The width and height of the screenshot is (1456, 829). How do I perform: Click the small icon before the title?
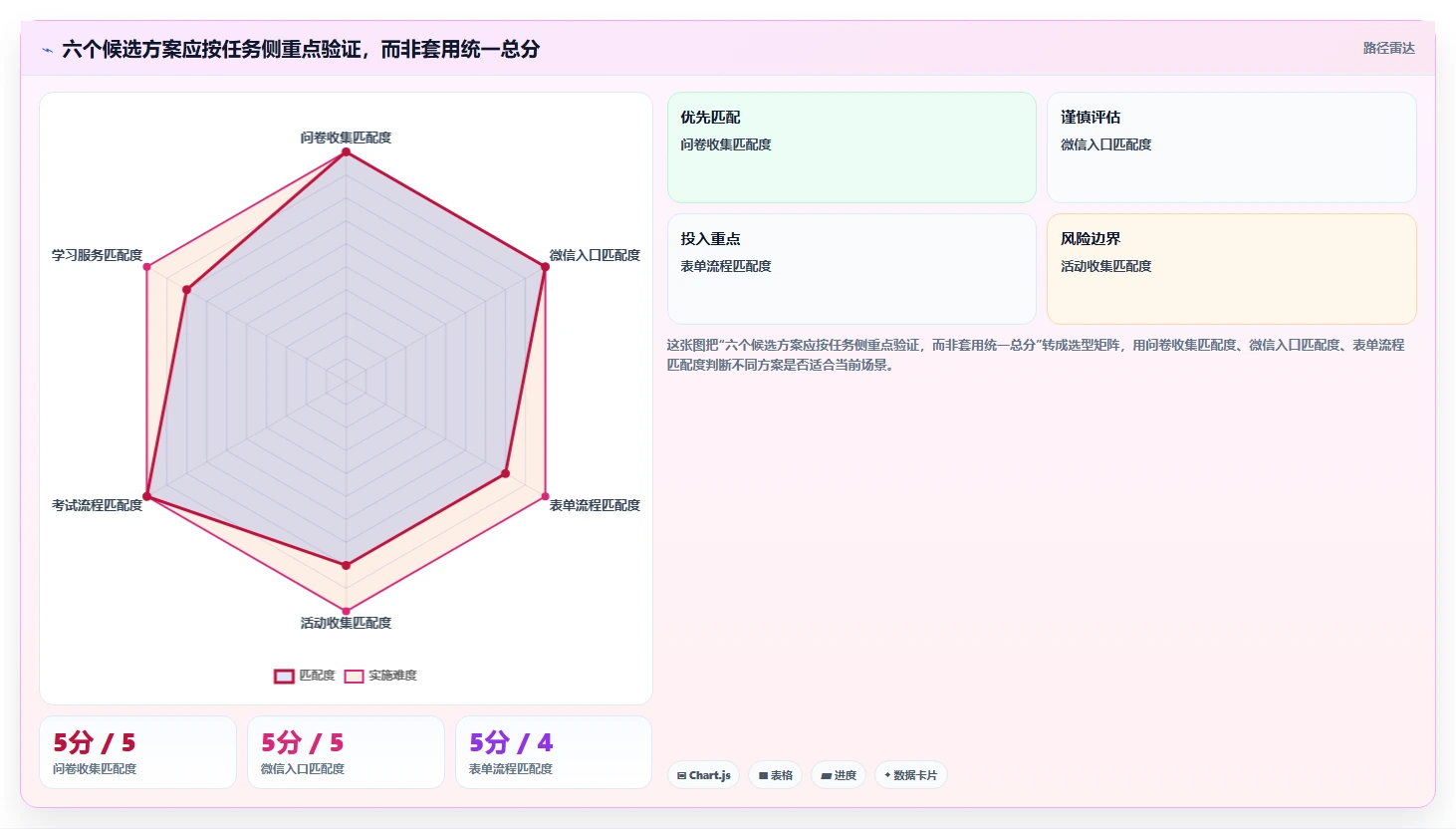[47, 50]
